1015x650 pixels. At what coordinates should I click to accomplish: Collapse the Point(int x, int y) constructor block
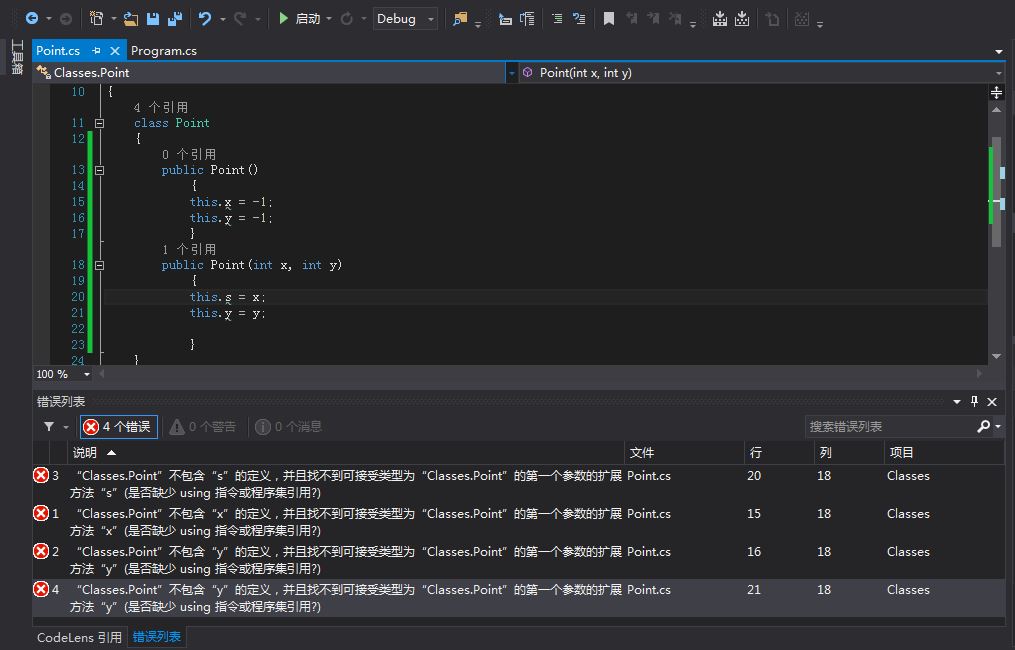click(99, 265)
